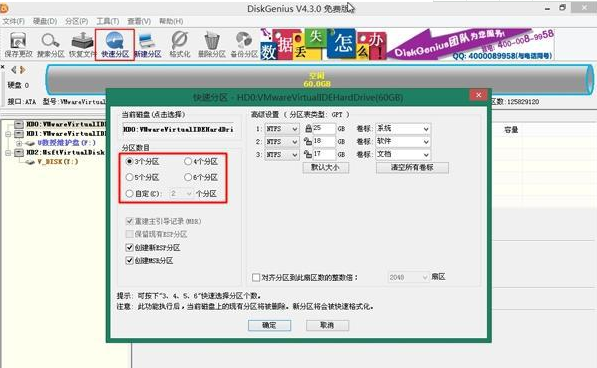Viewport: 597px width, 368px height.
Task: Click the partition 3 size field showing 17
Action: (324, 155)
